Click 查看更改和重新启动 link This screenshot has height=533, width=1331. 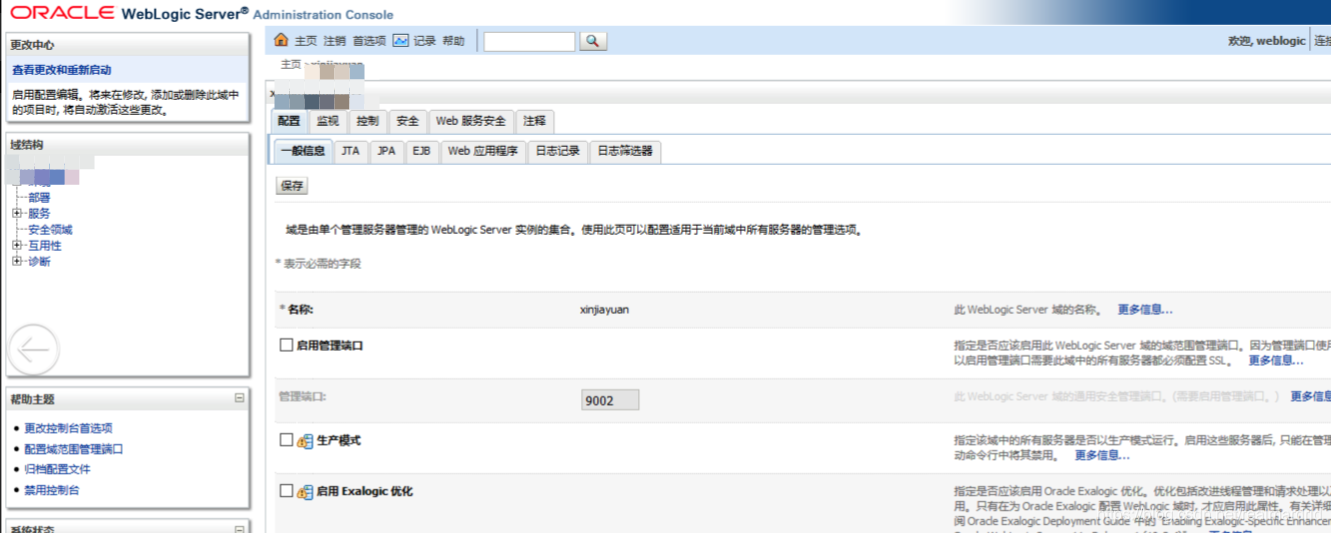pyautogui.click(x=62, y=70)
